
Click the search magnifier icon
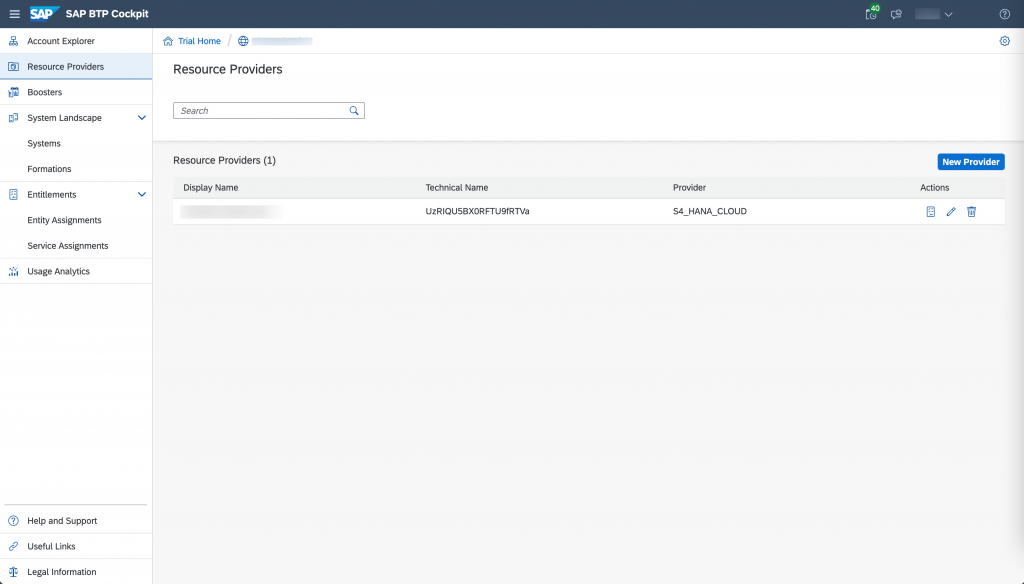click(x=354, y=110)
